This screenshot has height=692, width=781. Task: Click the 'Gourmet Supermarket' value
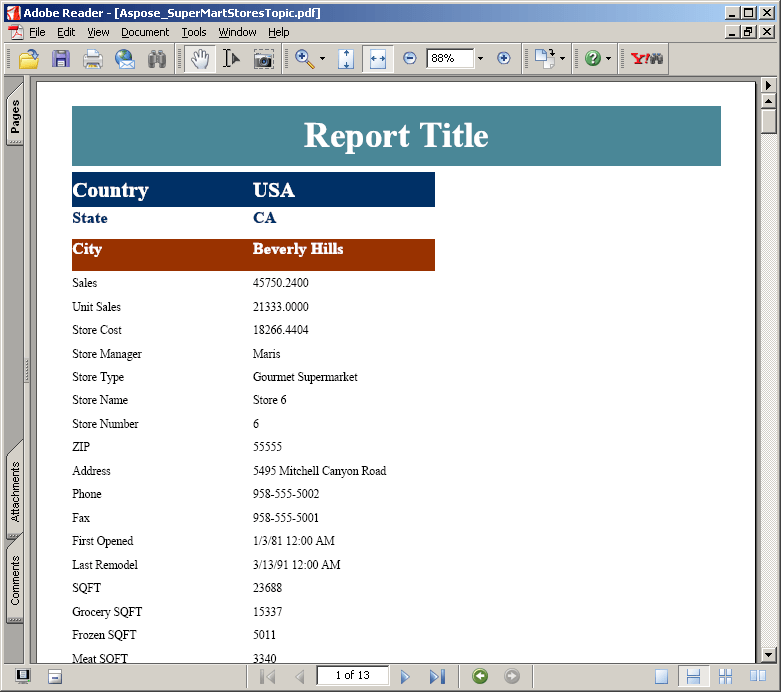point(305,377)
